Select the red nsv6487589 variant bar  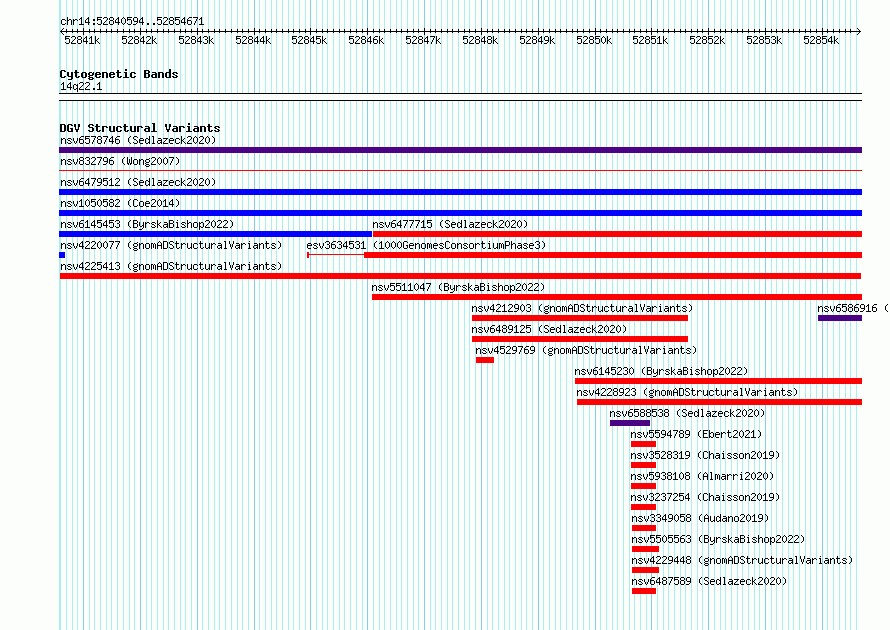point(644,591)
